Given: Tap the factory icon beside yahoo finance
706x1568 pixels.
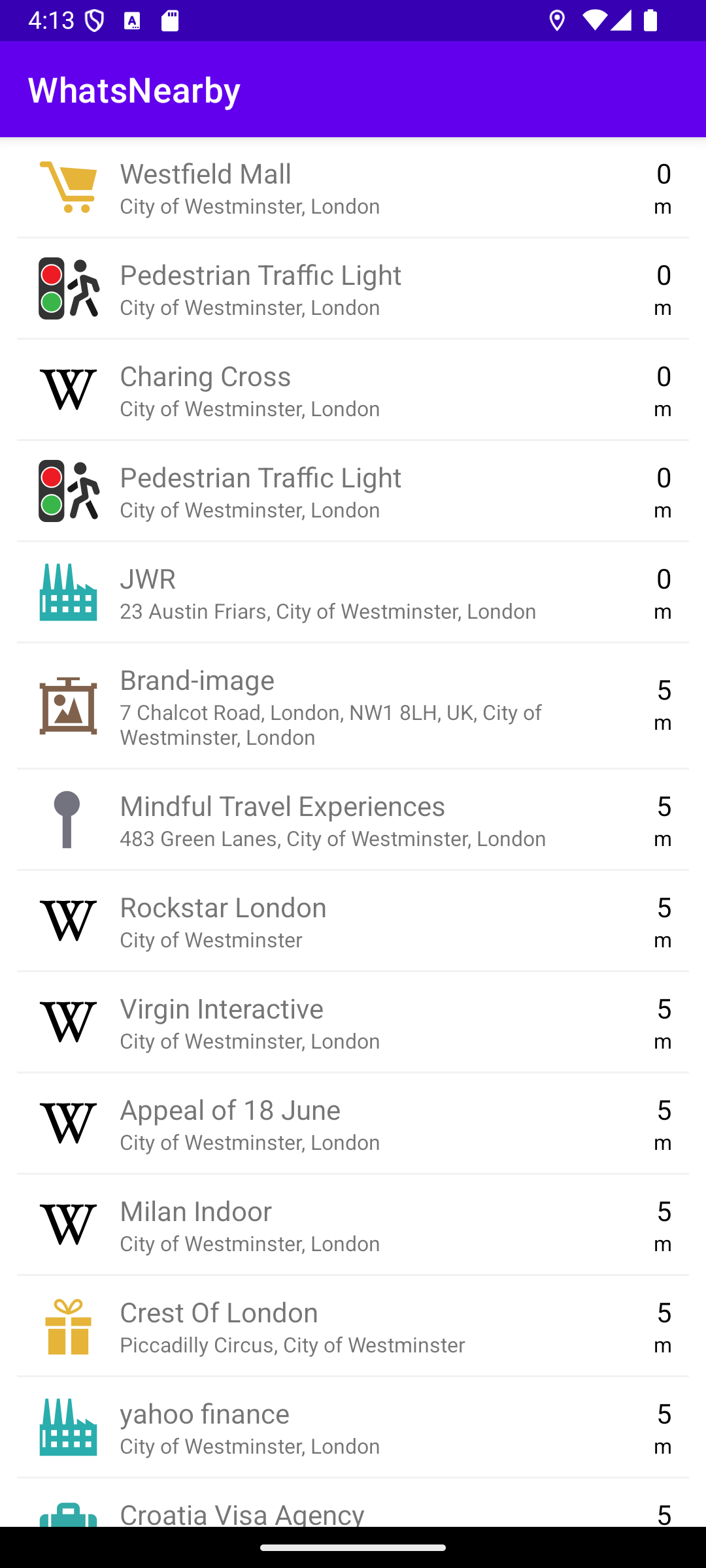Looking at the screenshot, I should (x=68, y=1428).
